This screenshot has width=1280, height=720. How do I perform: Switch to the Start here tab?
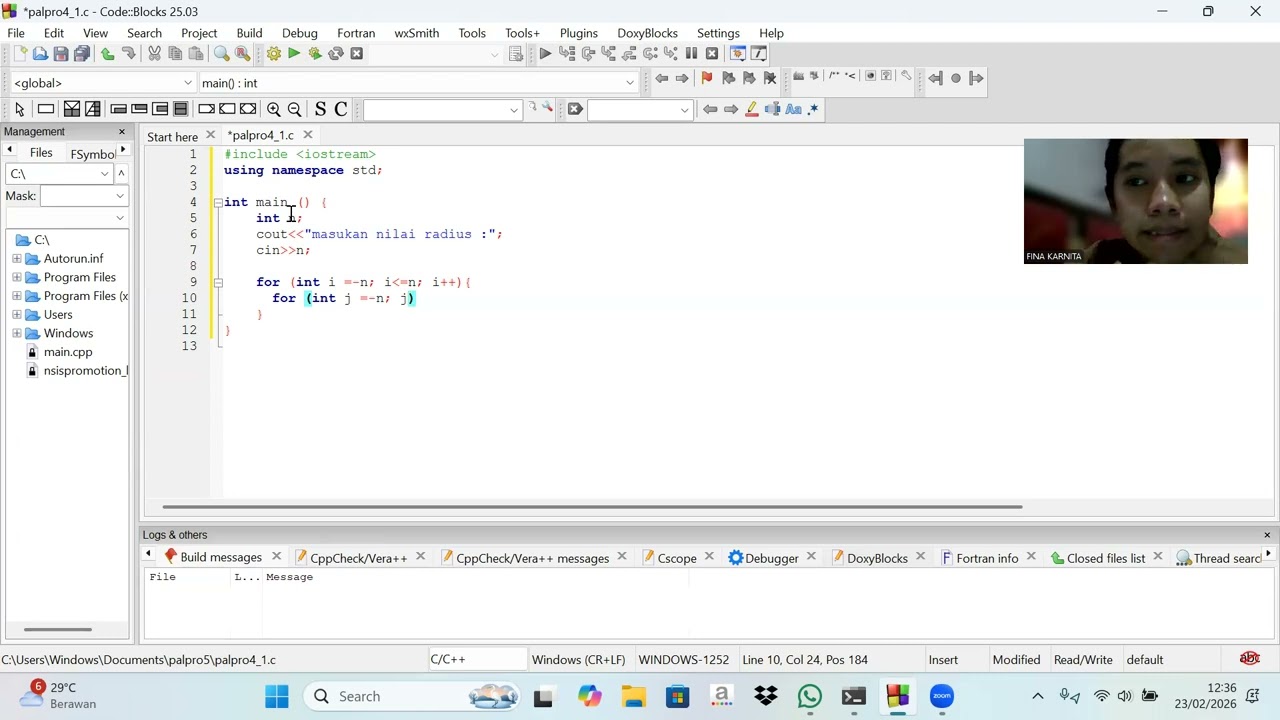coord(172,136)
